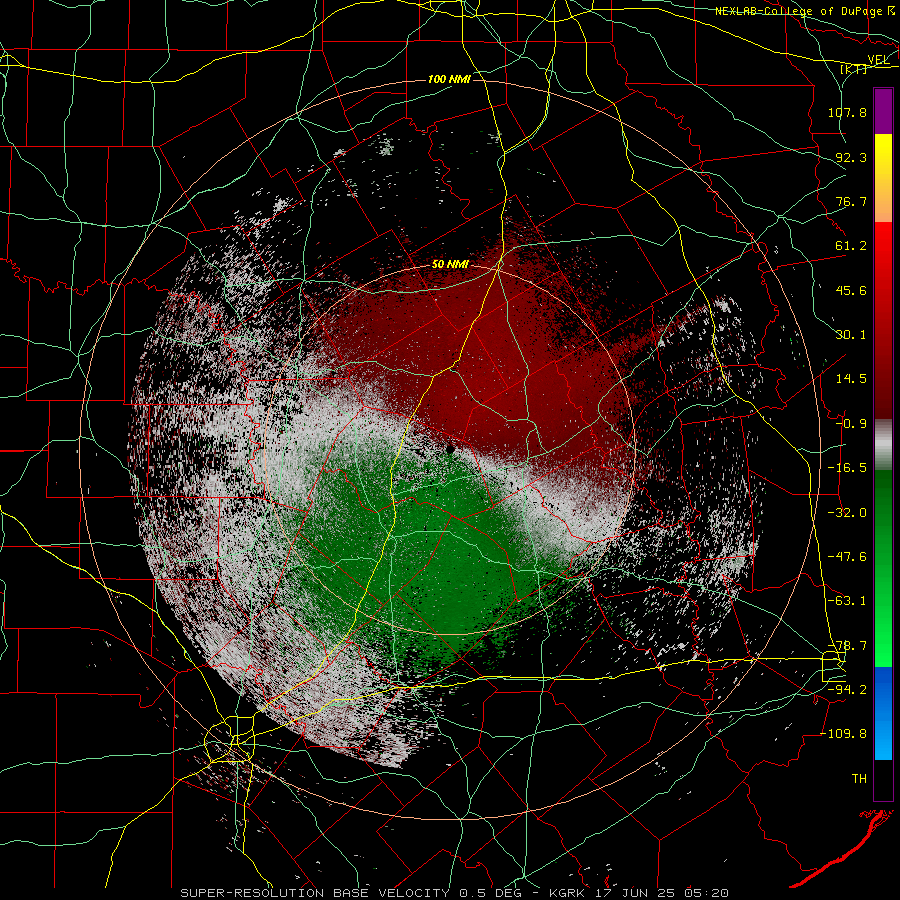The height and width of the screenshot is (900, 900).
Task: Click the -0.9 velocity scale value
Action: 851,424
